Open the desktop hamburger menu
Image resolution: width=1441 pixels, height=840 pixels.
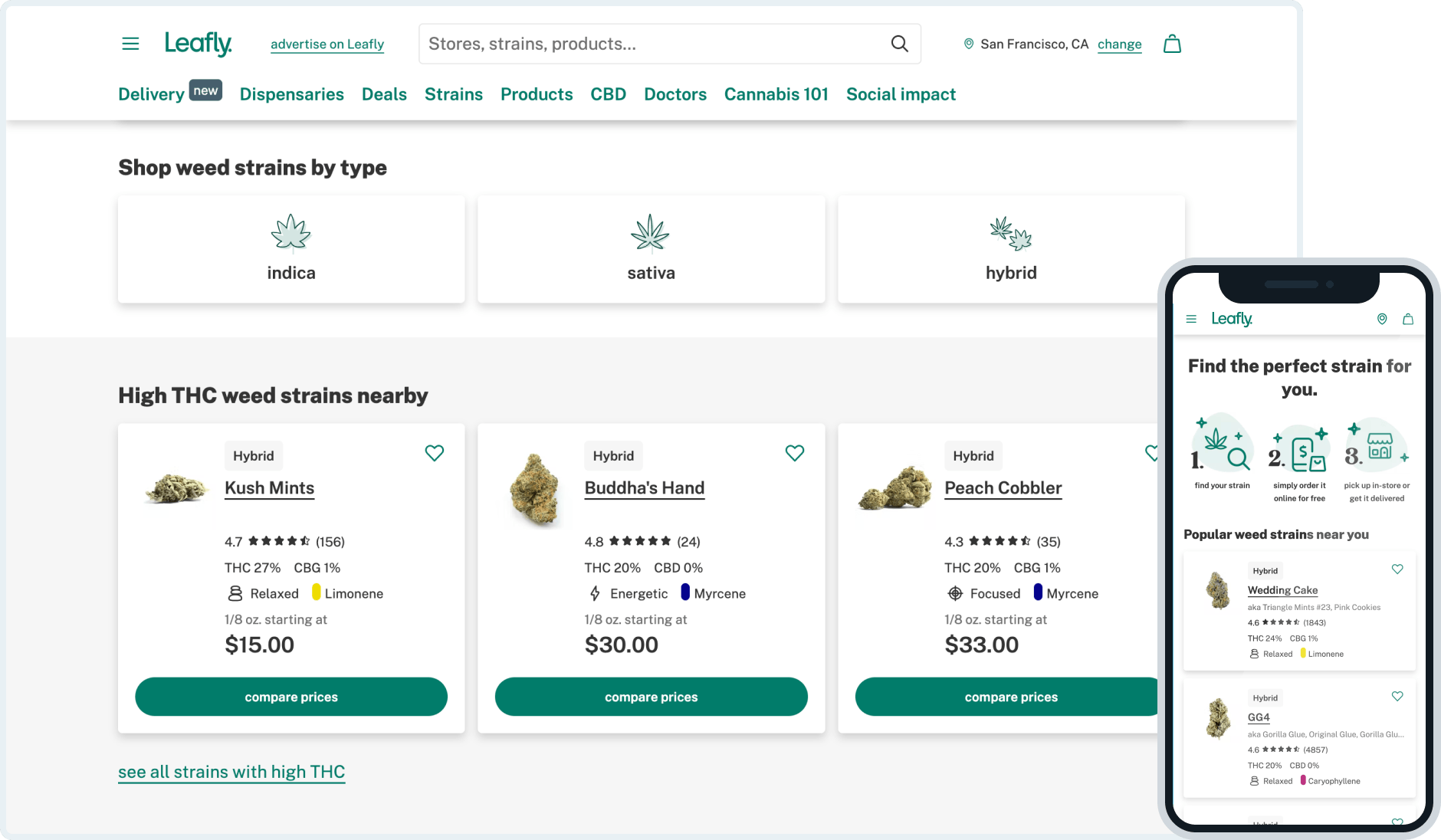pyautogui.click(x=130, y=44)
